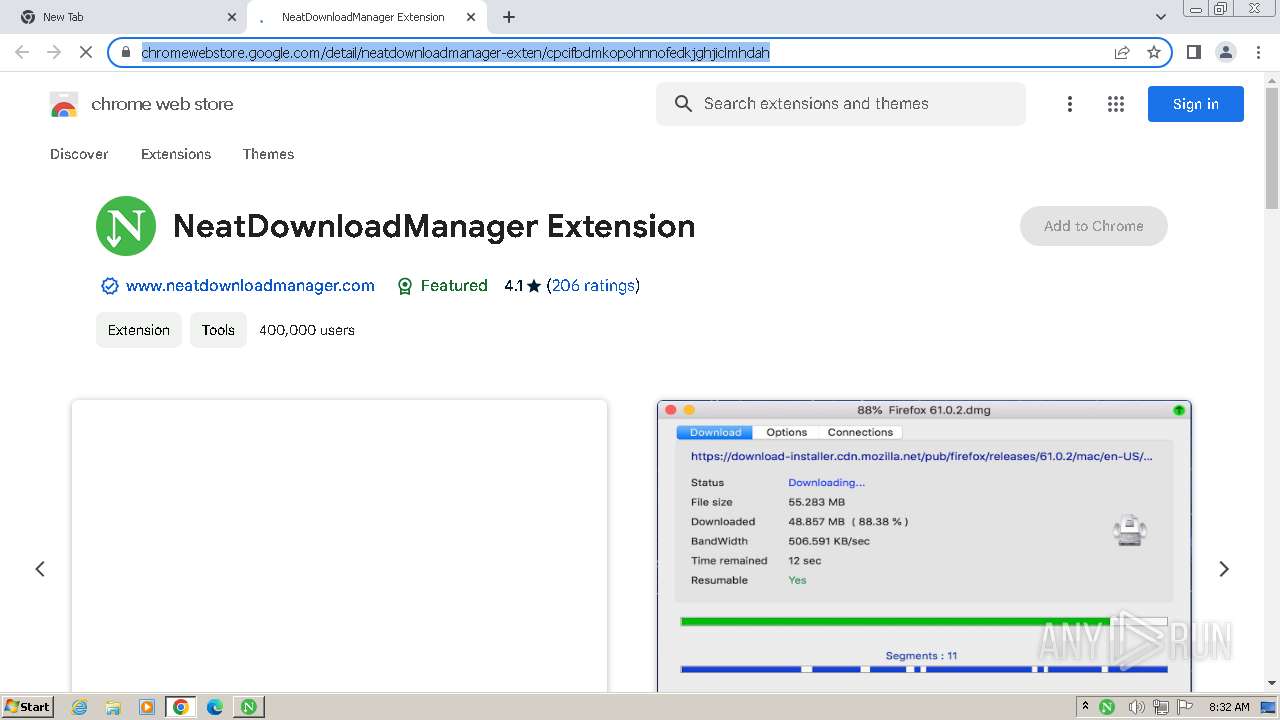Click the Chrome taskbar icon
This screenshot has height=720, width=1280.
tap(181, 707)
